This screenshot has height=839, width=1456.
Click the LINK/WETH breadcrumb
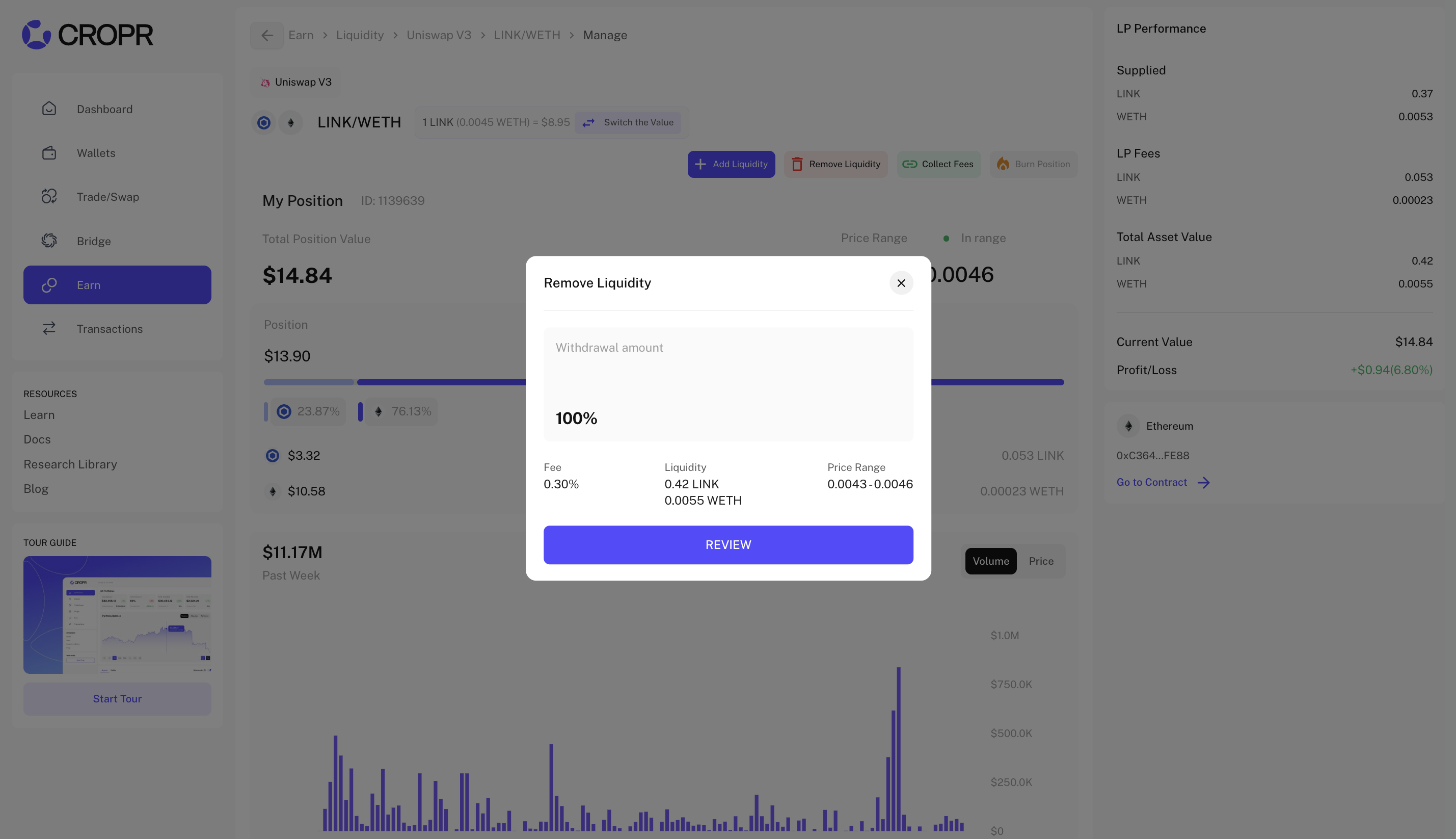(x=527, y=35)
